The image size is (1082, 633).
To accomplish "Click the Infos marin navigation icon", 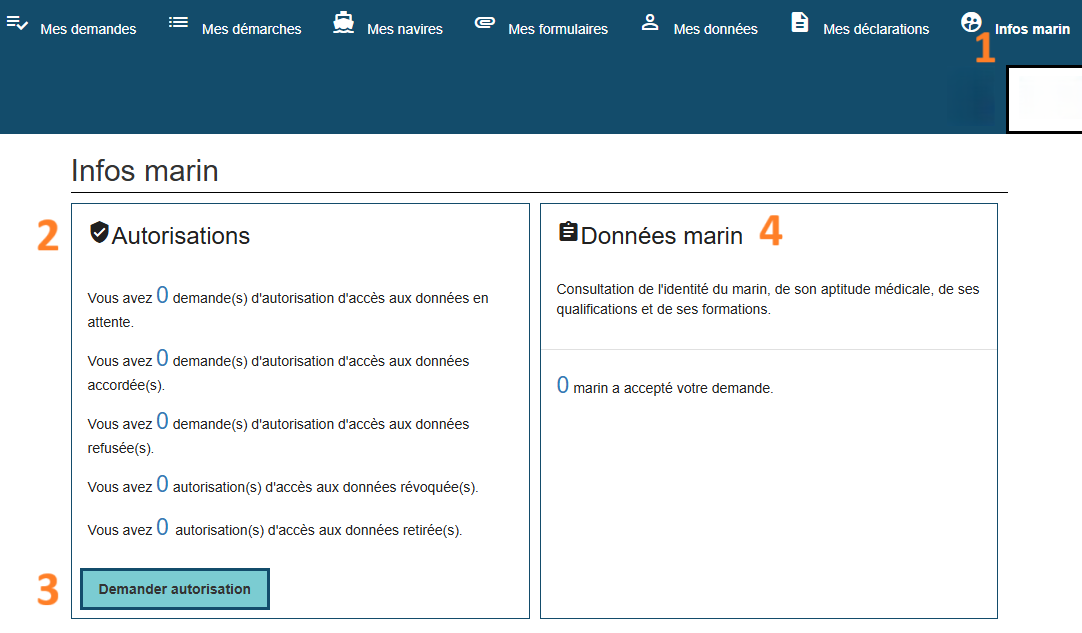I will click(x=971, y=22).
